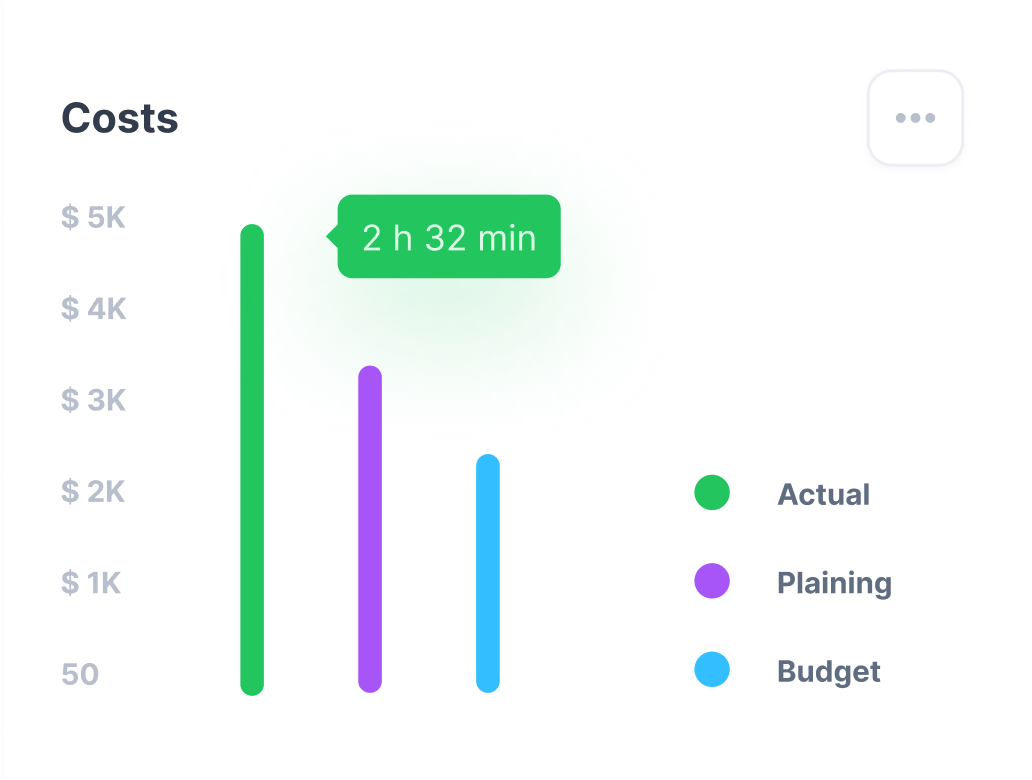Toggle visibility of the Plaining series
This screenshot has width=1032, height=780.
point(711,582)
